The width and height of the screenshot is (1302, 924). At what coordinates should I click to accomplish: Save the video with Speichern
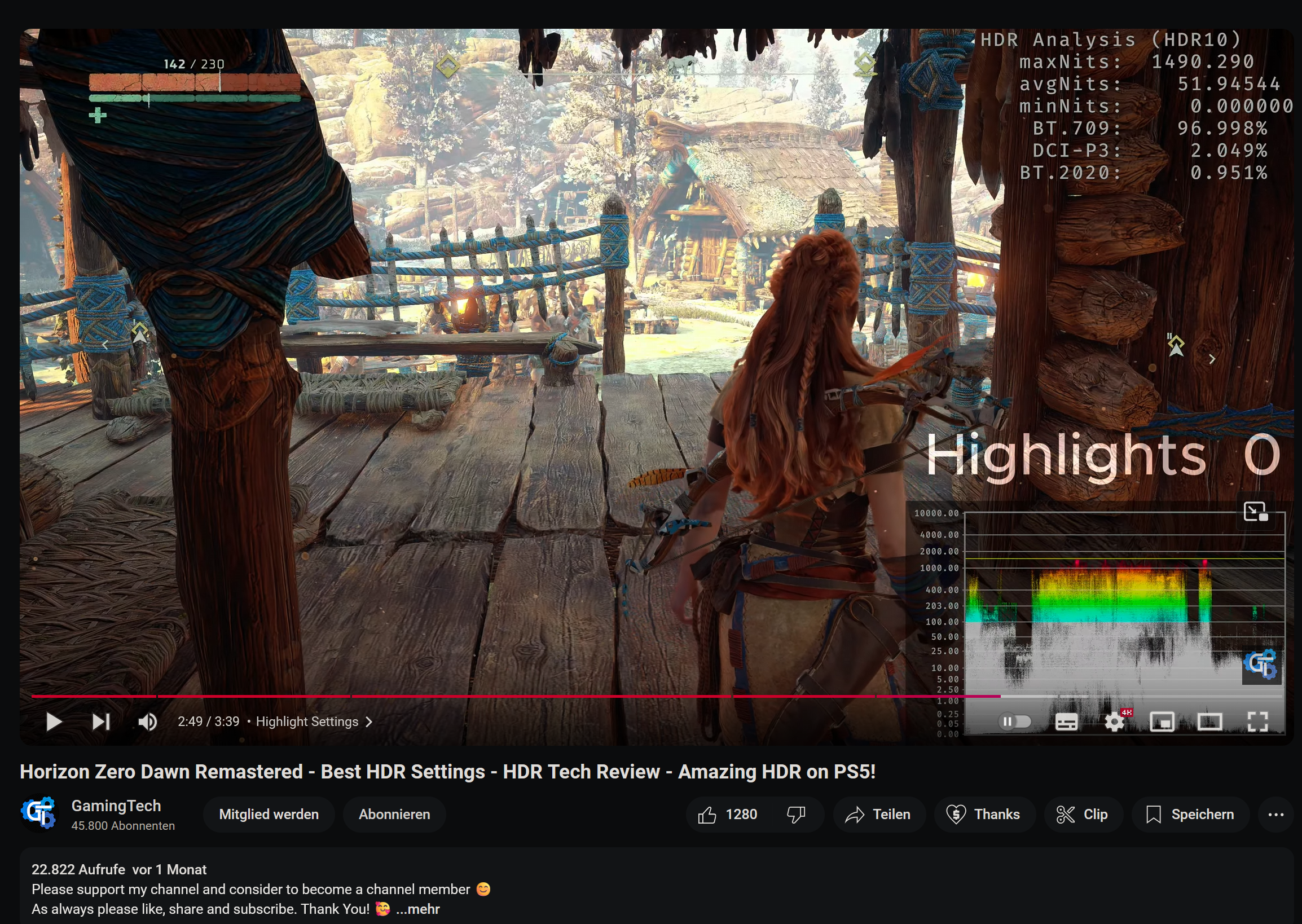pos(1189,814)
